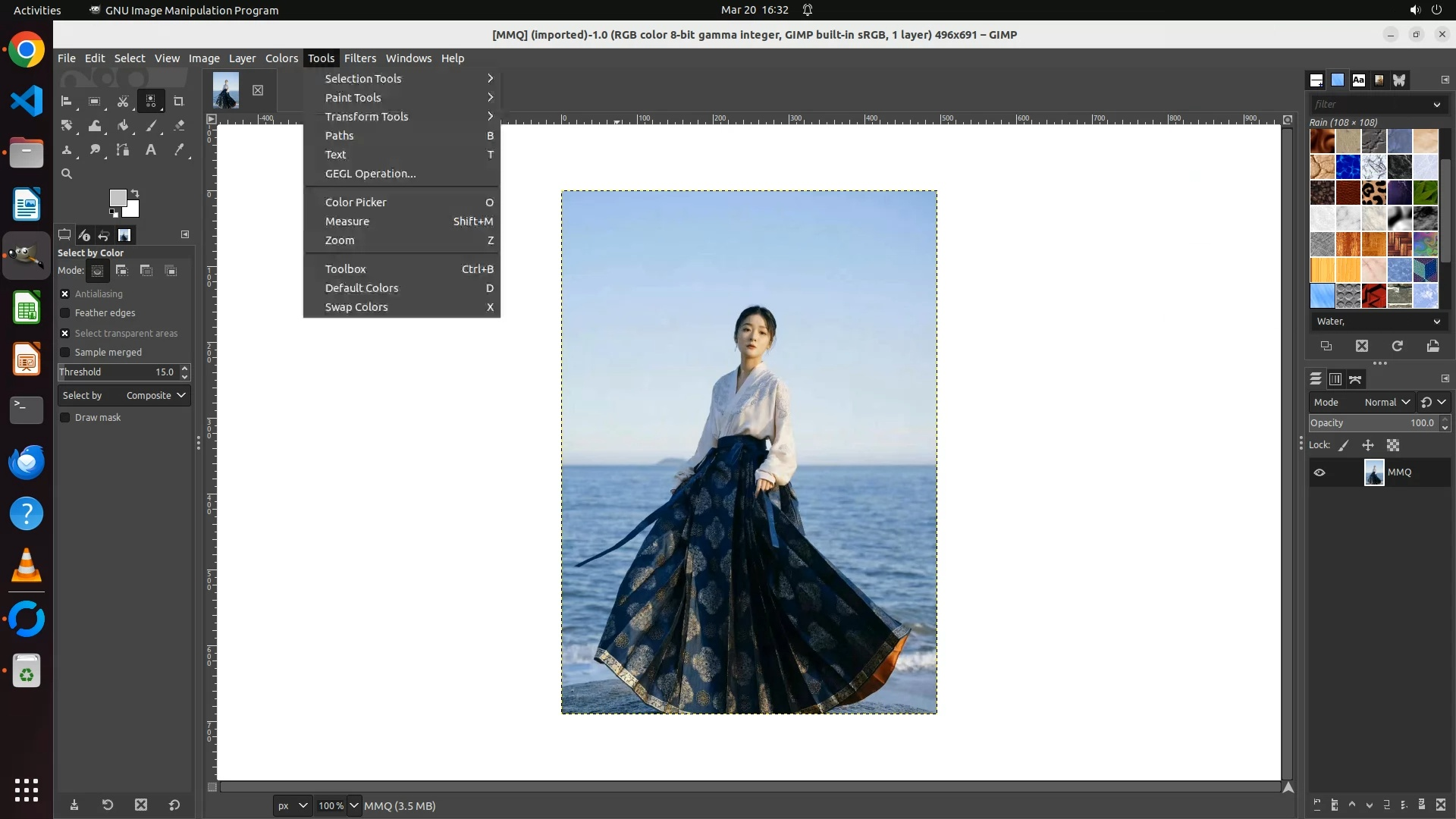Viewport: 1456px width, 819px height.
Task: Toggle the Sample merged checkbox
Action: [x=65, y=353]
